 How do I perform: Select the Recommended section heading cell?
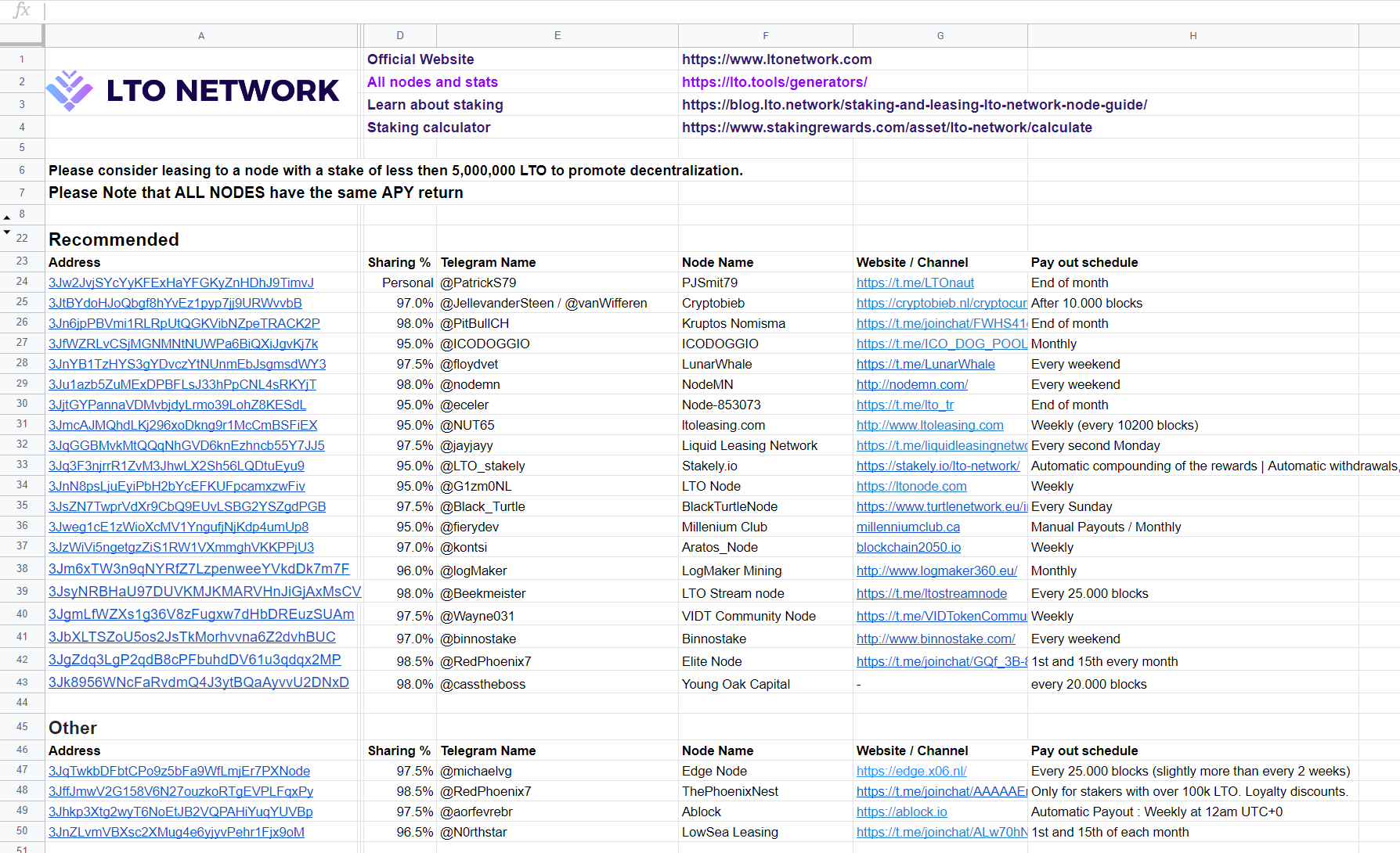point(201,239)
